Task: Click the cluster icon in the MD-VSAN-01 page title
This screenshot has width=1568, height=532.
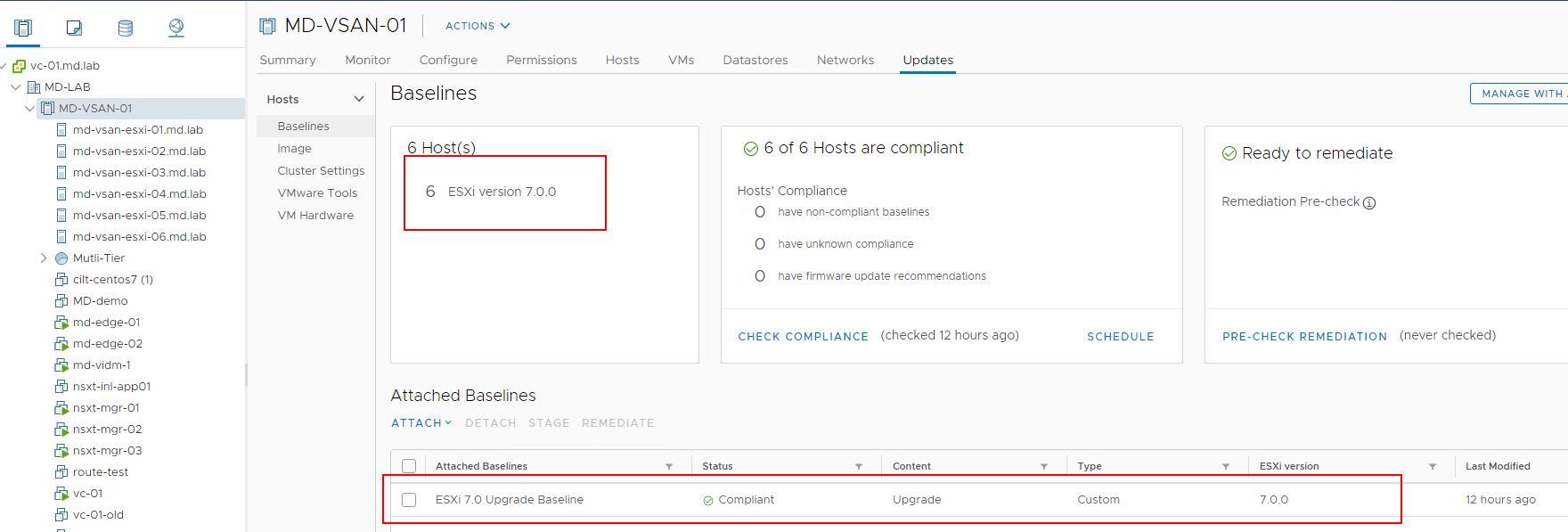Action: tap(267, 27)
